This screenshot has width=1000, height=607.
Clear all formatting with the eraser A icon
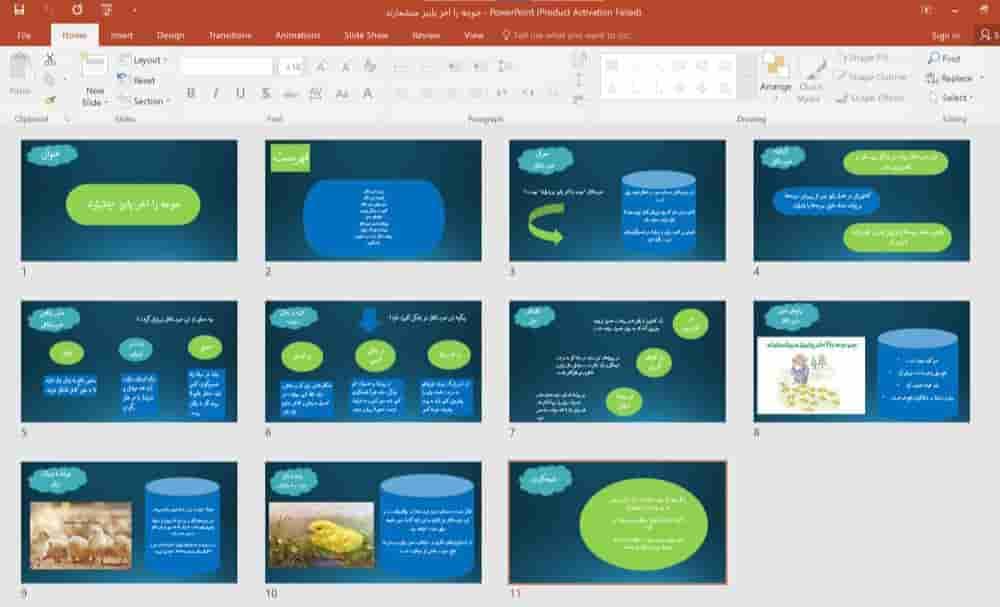369,66
